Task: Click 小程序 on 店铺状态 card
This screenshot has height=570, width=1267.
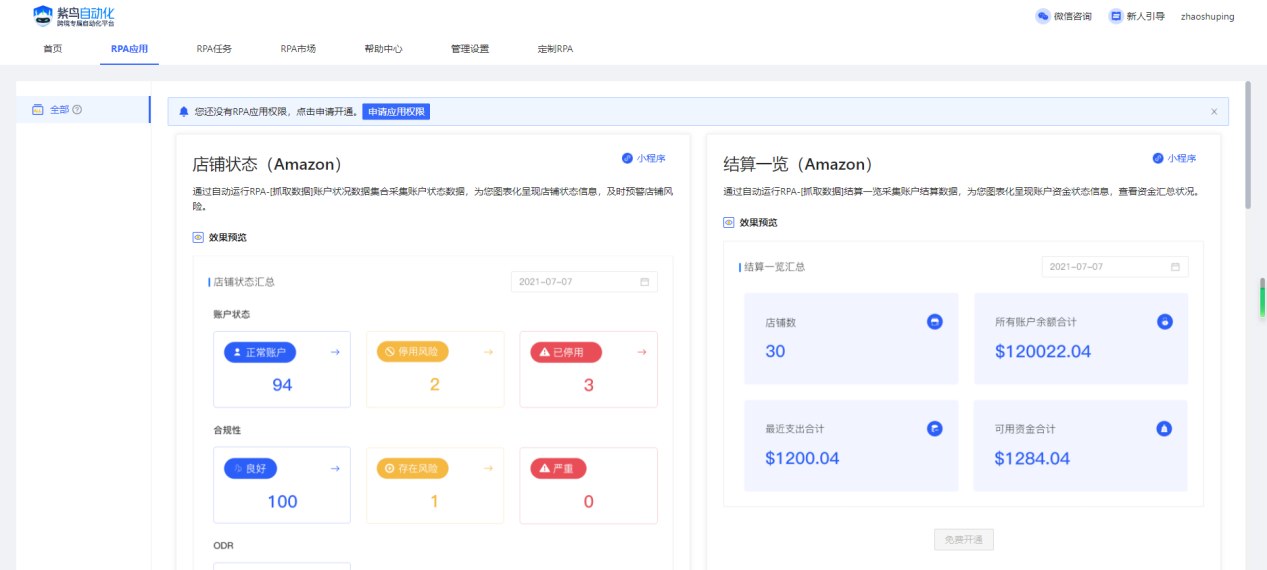Action: tap(644, 158)
